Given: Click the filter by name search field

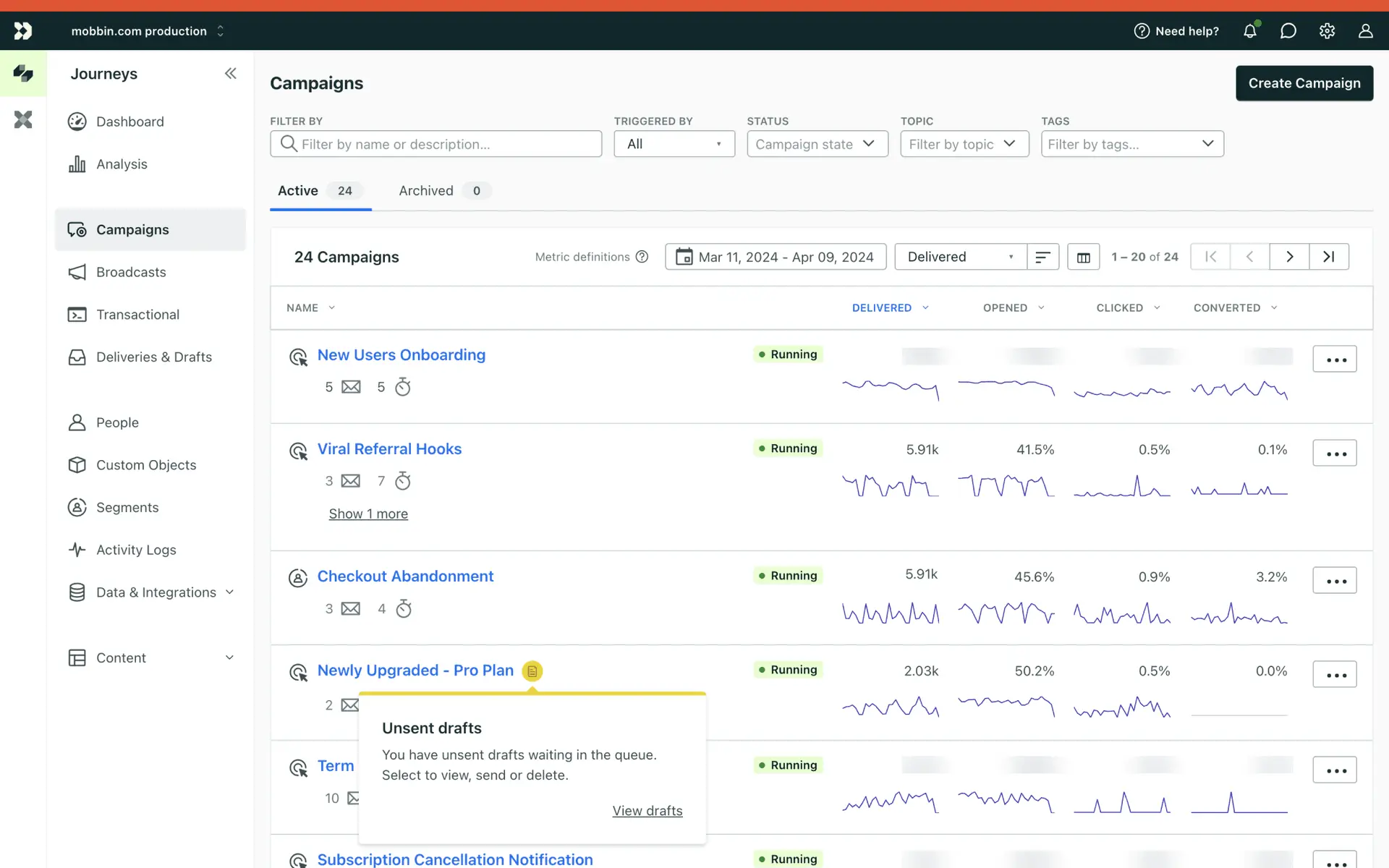Looking at the screenshot, I should 436,144.
